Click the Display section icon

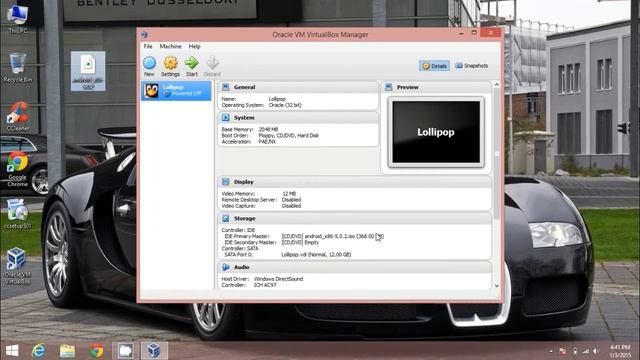click(225, 182)
